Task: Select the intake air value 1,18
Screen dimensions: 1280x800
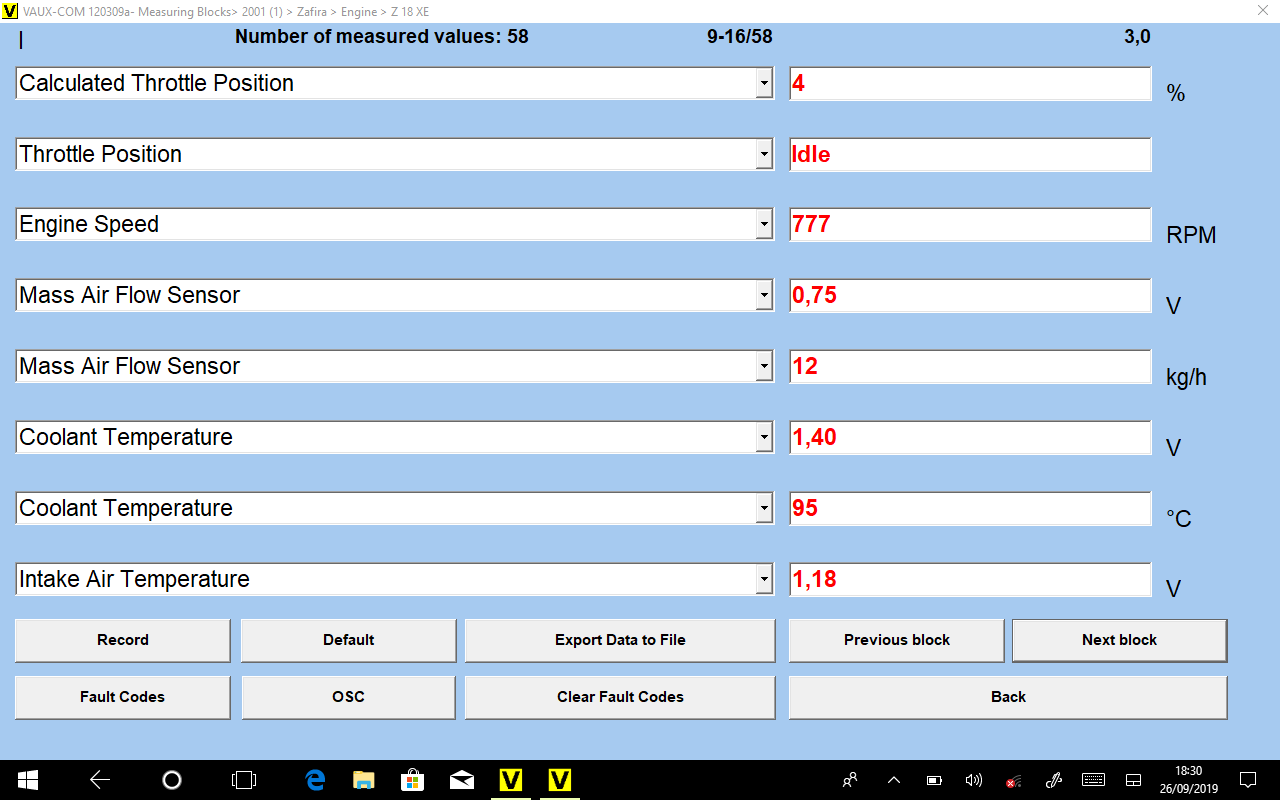Action: pyautogui.click(x=970, y=579)
